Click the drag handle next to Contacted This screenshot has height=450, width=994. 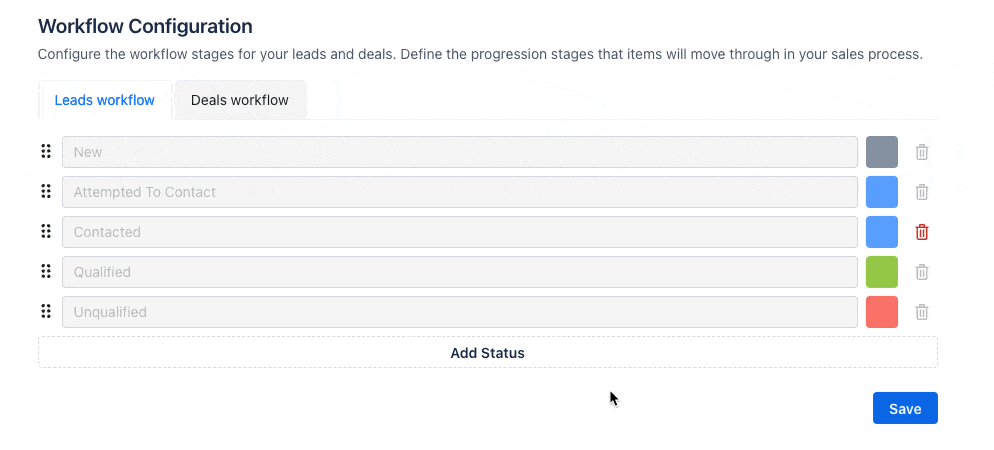tap(46, 232)
